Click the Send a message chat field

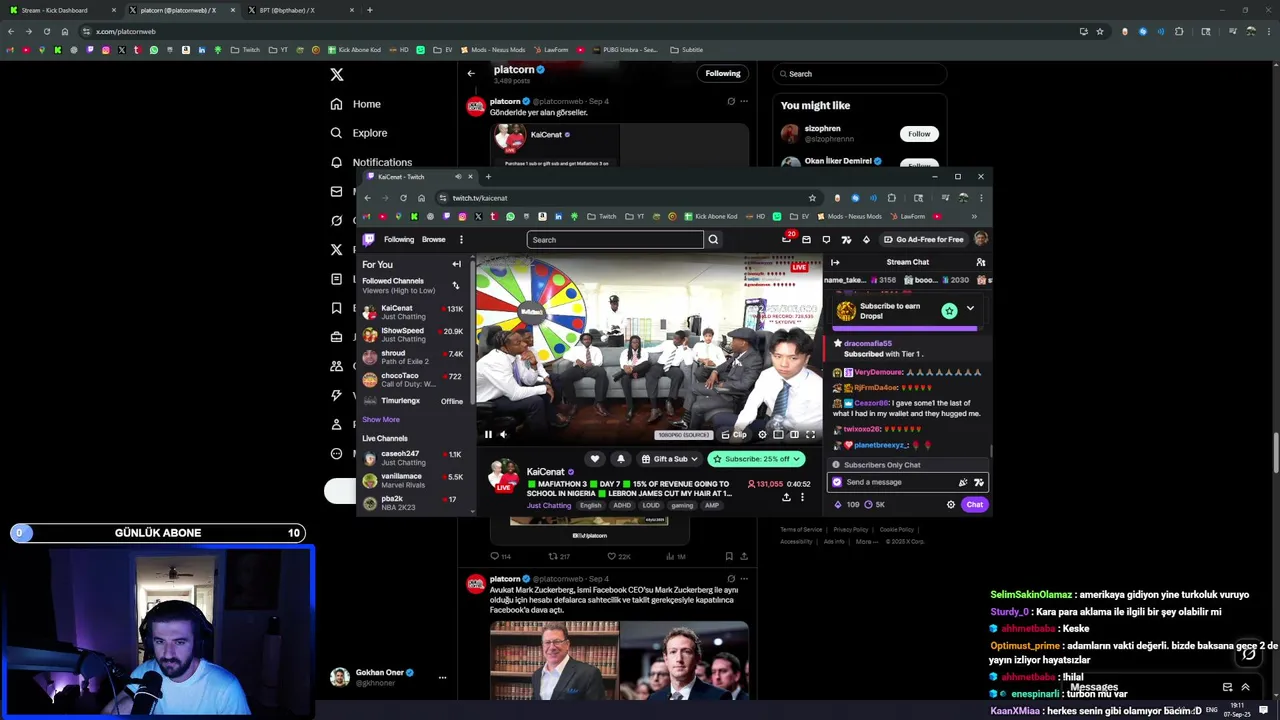point(894,482)
